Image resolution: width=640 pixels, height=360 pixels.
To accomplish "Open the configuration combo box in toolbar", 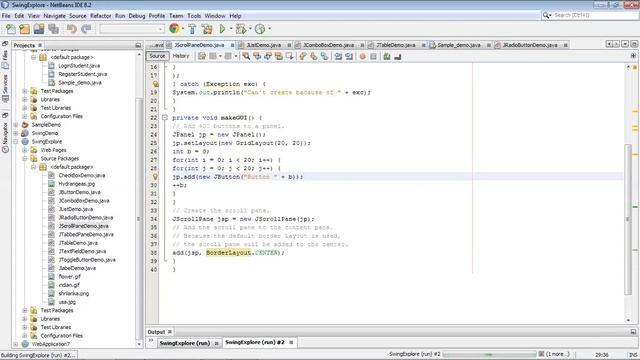I will 132,29.
